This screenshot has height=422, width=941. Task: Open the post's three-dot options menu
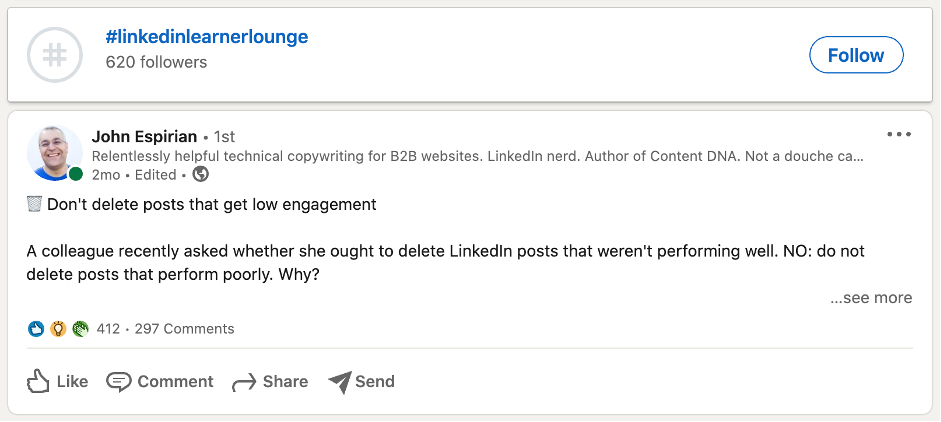coord(898,135)
